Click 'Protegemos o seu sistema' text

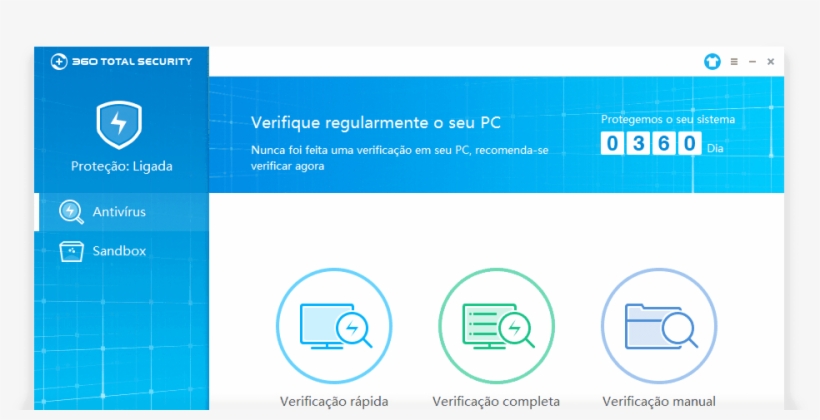[668, 119]
